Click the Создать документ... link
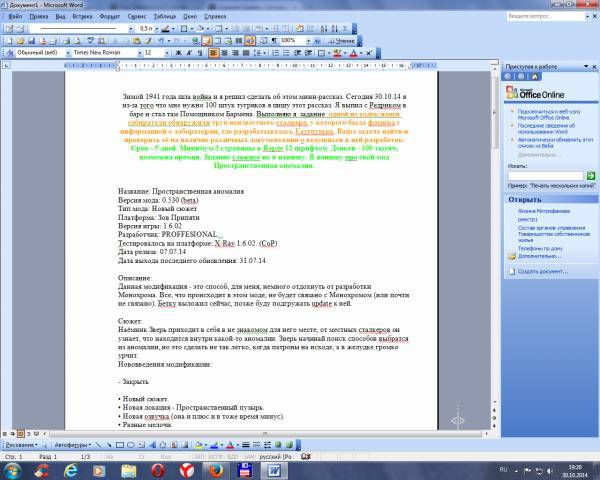This screenshot has height=480, width=600. click(x=544, y=271)
